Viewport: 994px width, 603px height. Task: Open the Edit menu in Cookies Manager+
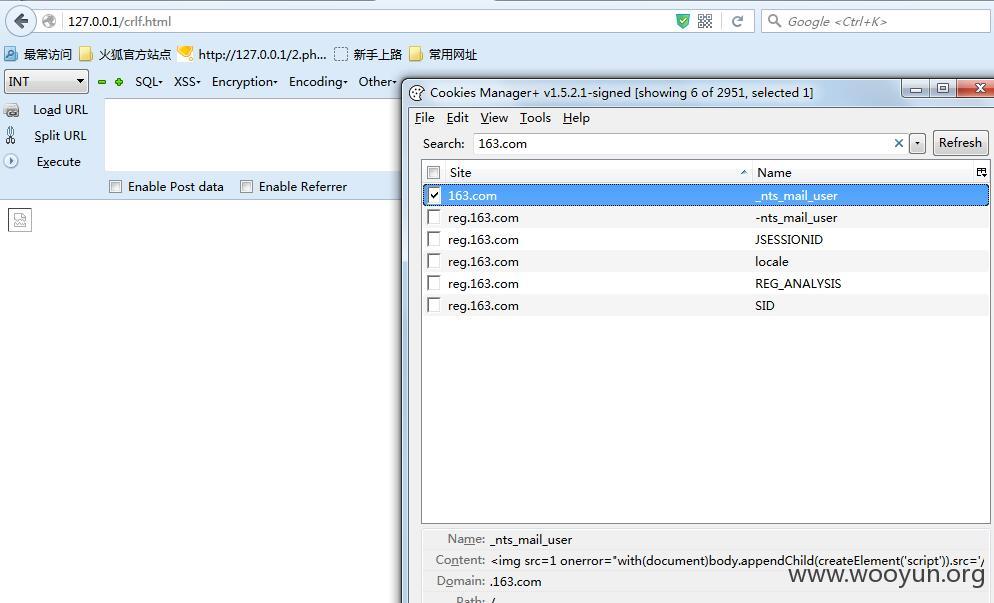(457, 118)
